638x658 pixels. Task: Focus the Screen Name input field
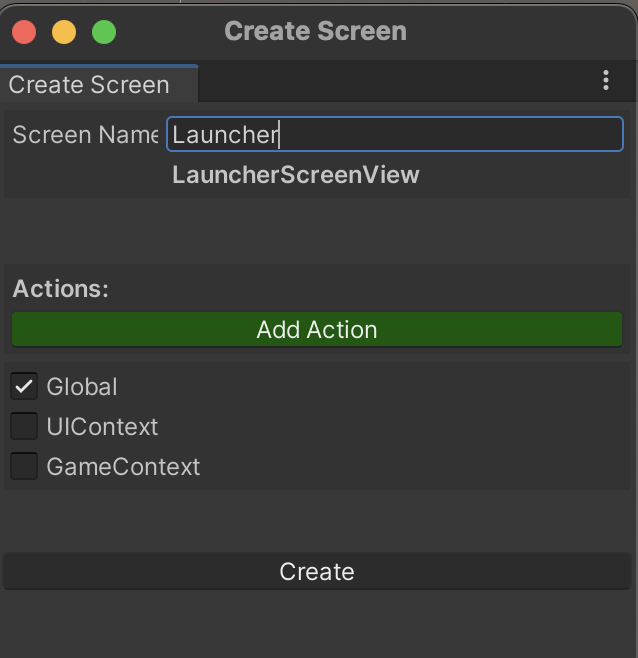pyautogui.click(x=395, y=134)
